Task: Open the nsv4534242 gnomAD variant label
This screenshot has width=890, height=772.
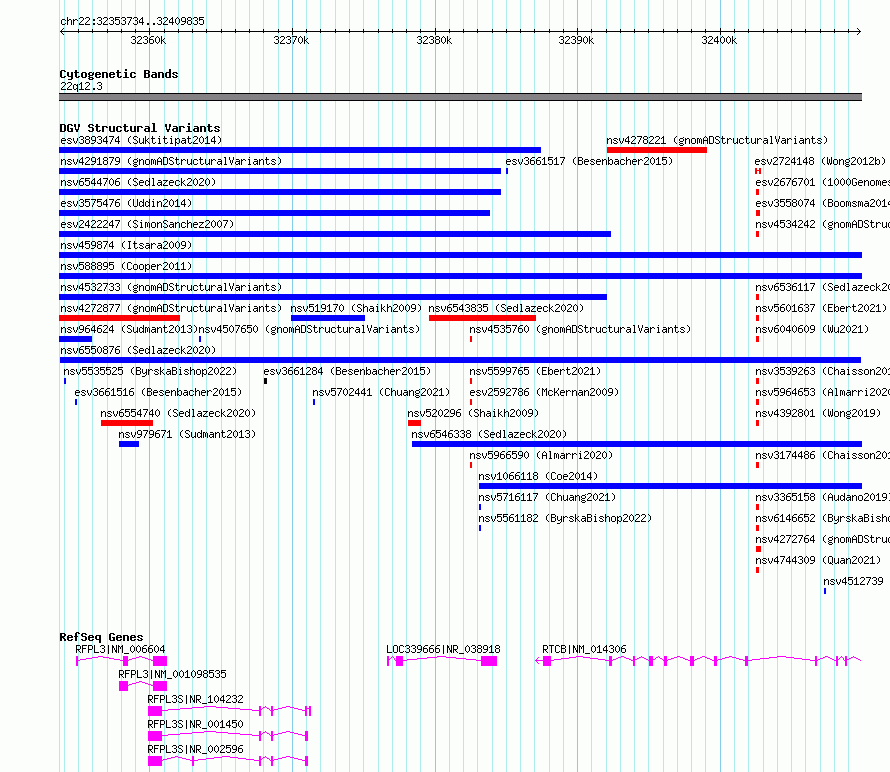Action: pyautogui.click(x=822, y=224)
